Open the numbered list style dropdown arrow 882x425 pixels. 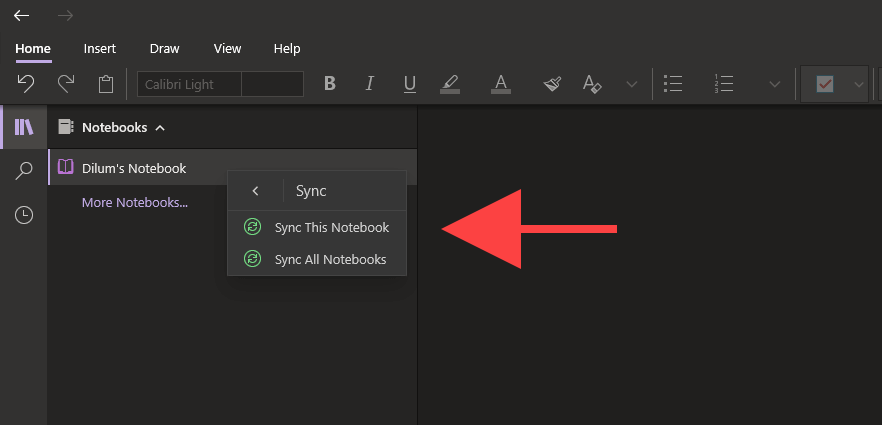[774, 84]
